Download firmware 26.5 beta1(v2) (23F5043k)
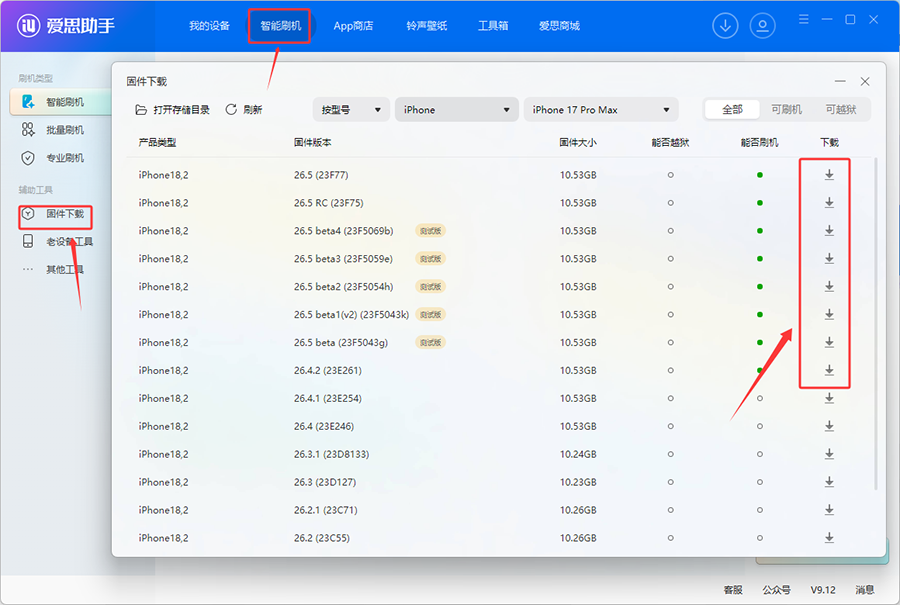The image size is (900, 605). pos(829,314)
